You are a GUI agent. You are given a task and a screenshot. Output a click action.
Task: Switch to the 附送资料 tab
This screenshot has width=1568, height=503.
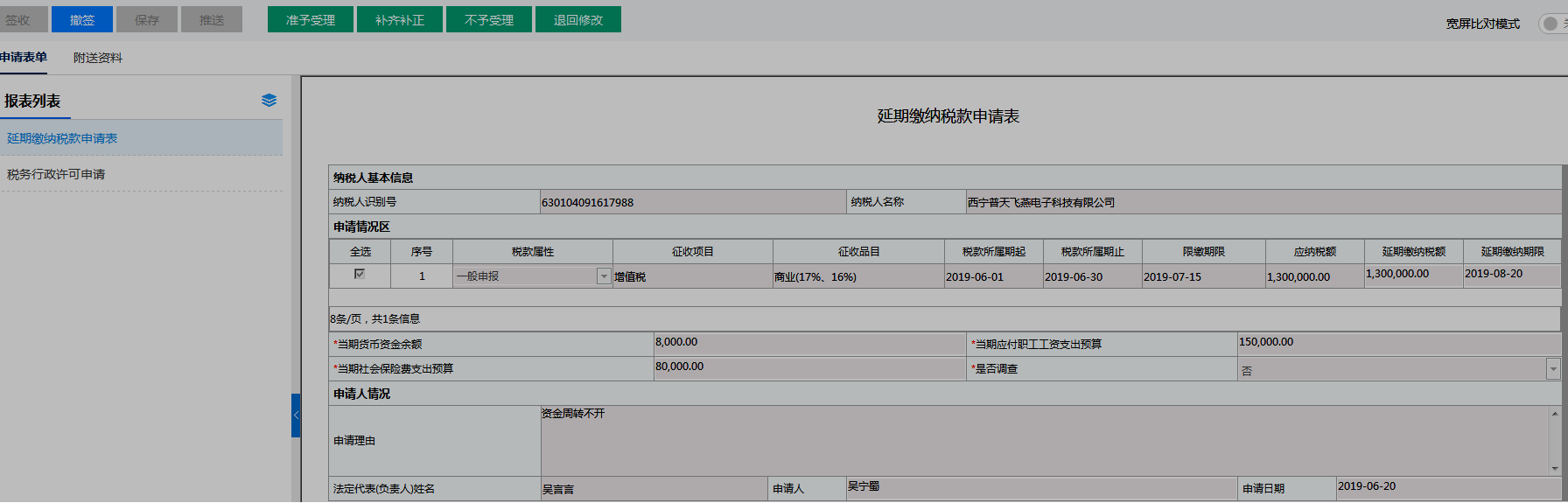98,58
